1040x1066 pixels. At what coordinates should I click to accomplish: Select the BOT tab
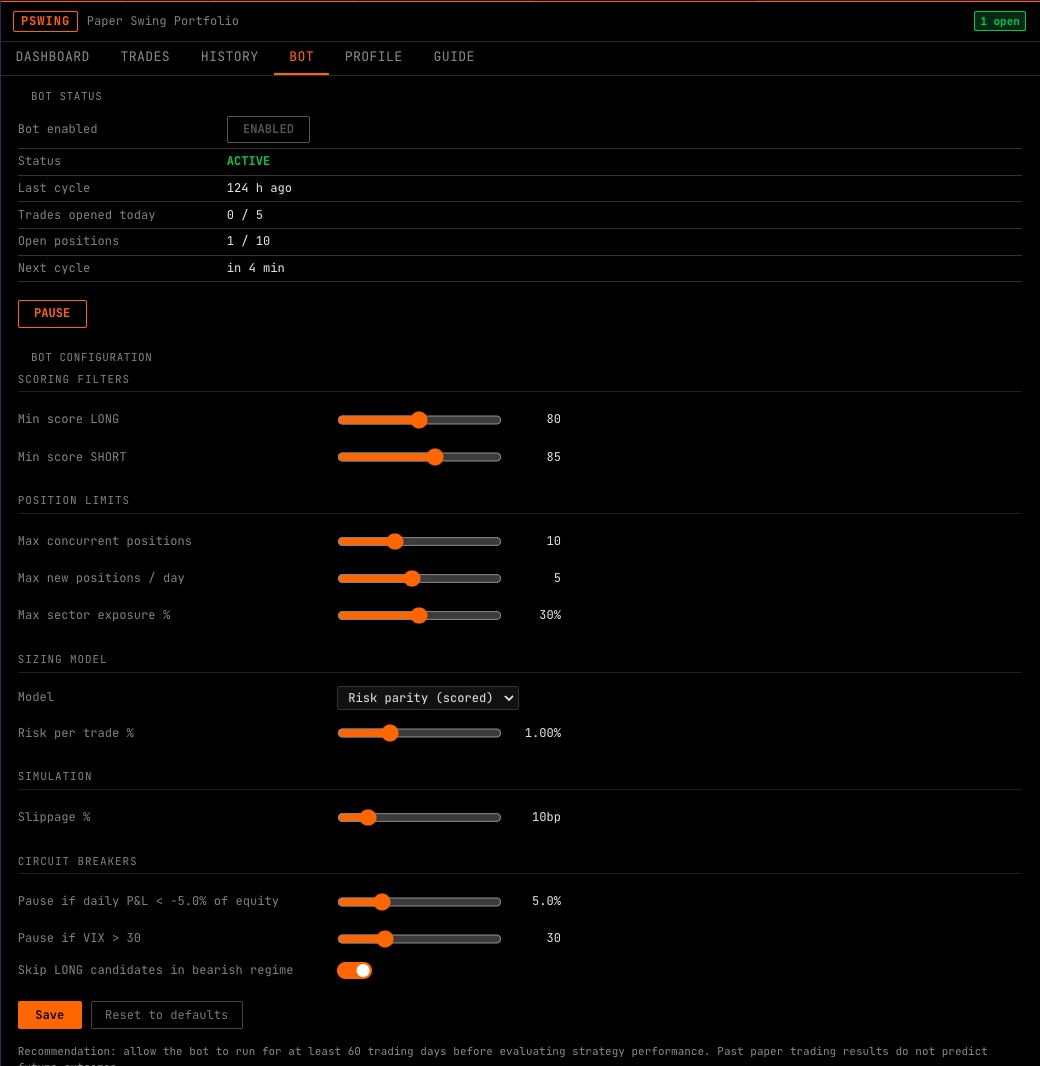pos(301,57)
